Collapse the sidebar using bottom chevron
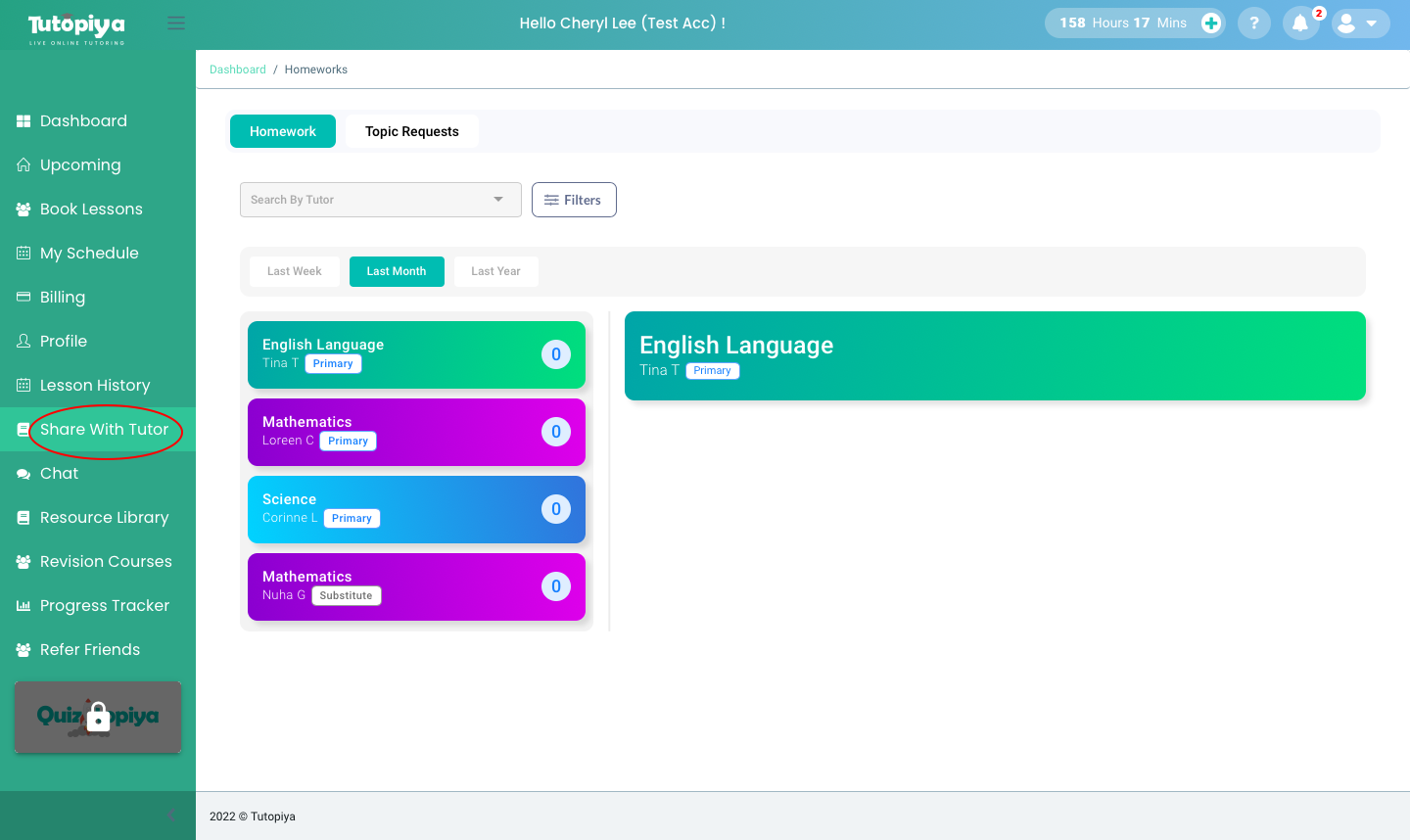This screenshot has width=1410, height=840. tap(170, 815)
